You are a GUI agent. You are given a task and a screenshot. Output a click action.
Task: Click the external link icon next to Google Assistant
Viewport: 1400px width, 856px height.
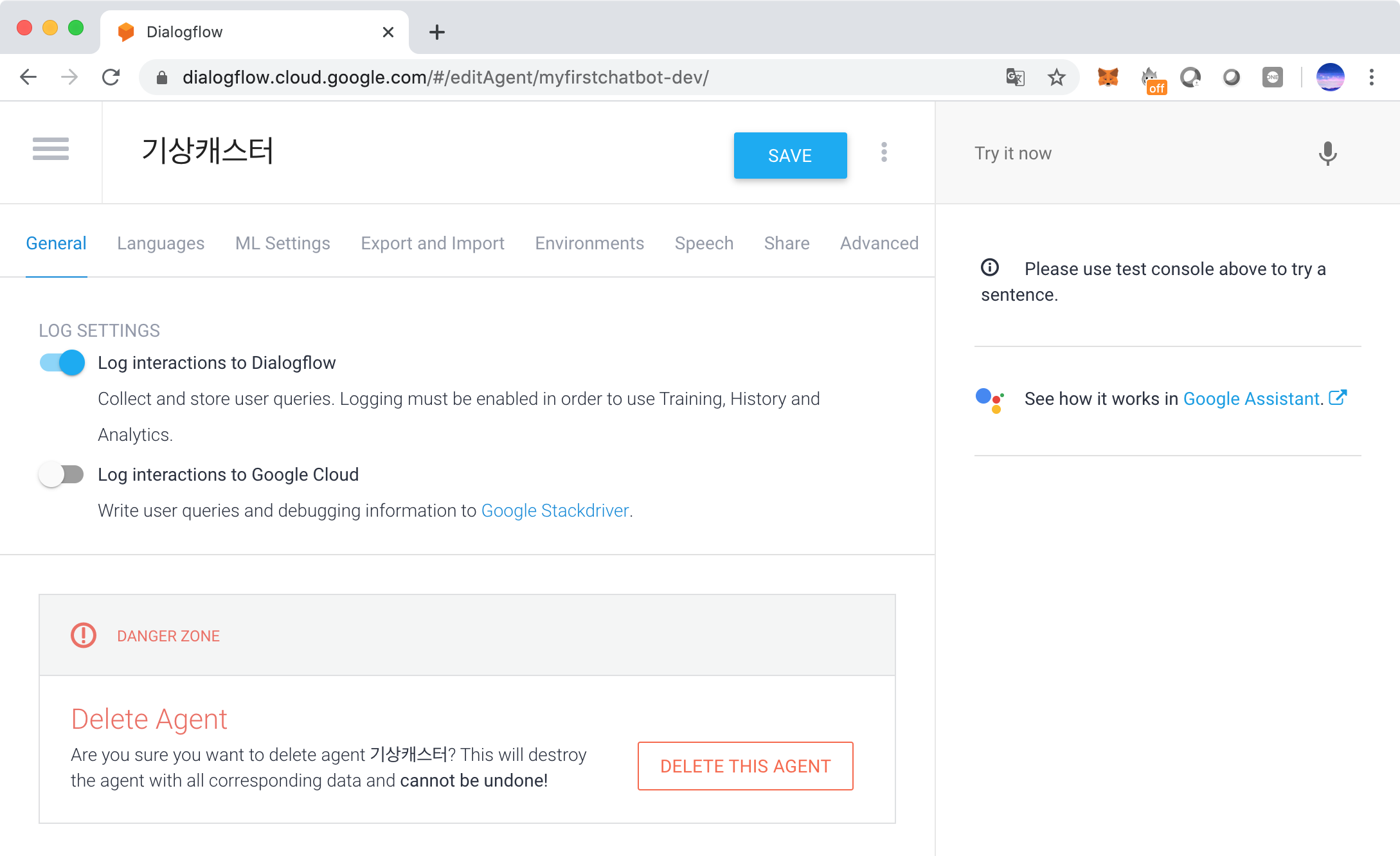point(1338,398)
